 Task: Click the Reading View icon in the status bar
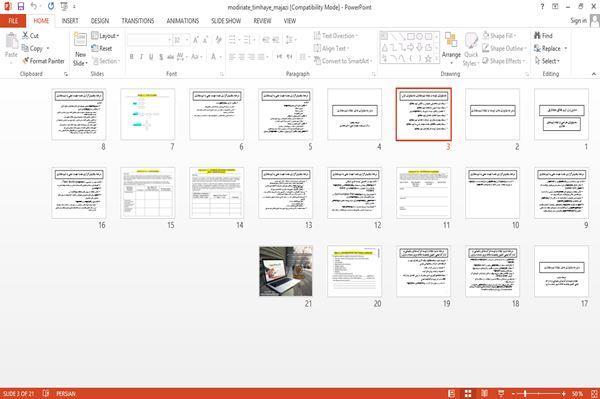coord(484,393)
